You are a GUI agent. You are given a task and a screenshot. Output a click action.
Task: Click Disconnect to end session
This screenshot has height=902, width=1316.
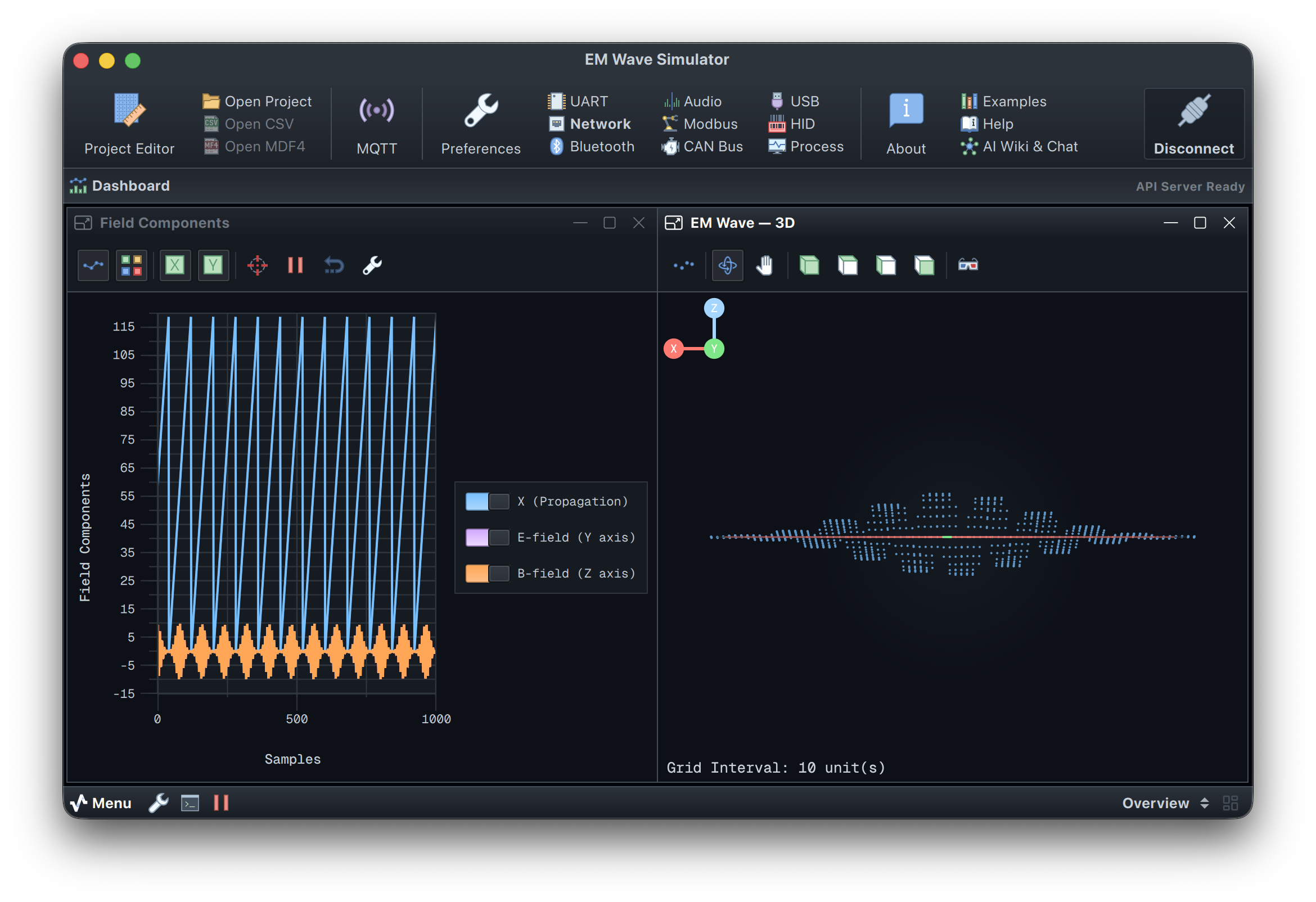(x=1194, y=124)
